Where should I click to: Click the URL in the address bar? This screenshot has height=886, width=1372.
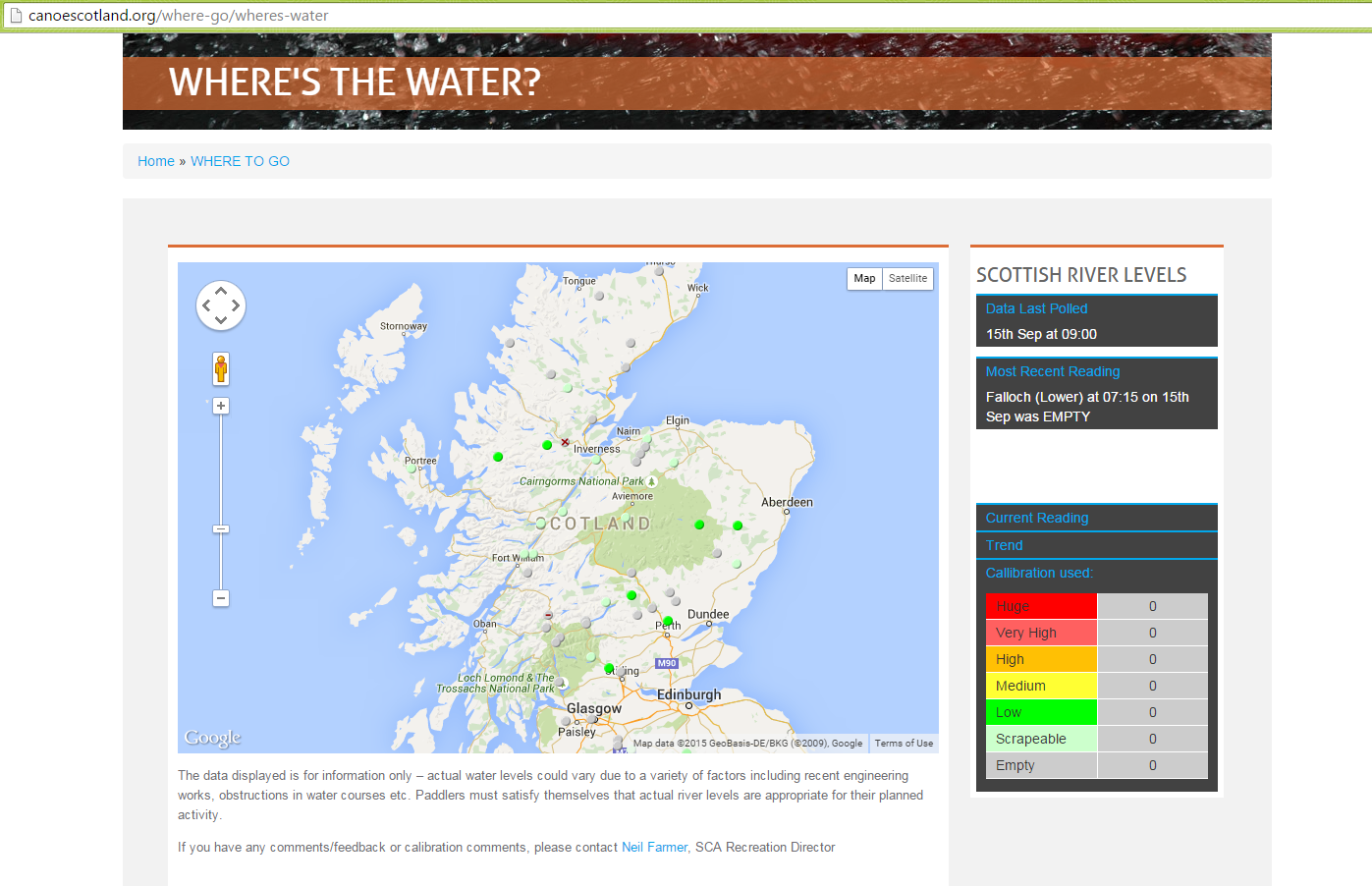coord(179,16)
